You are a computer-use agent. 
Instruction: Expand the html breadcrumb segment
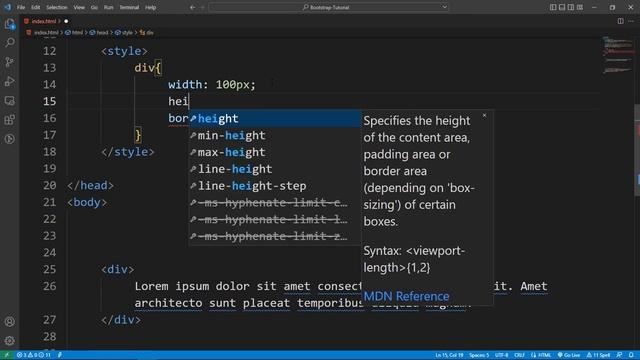point(74,33)
